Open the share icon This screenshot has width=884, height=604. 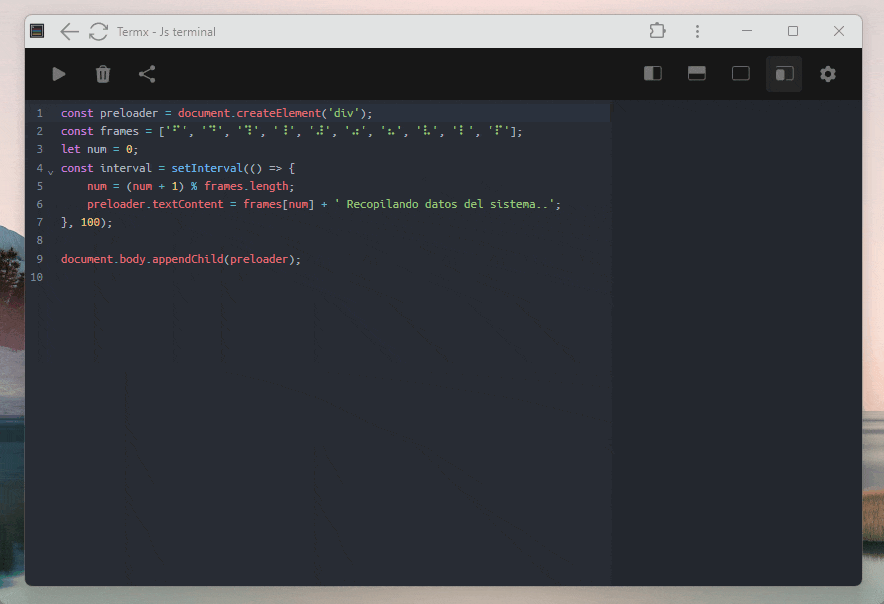point(147,74)
